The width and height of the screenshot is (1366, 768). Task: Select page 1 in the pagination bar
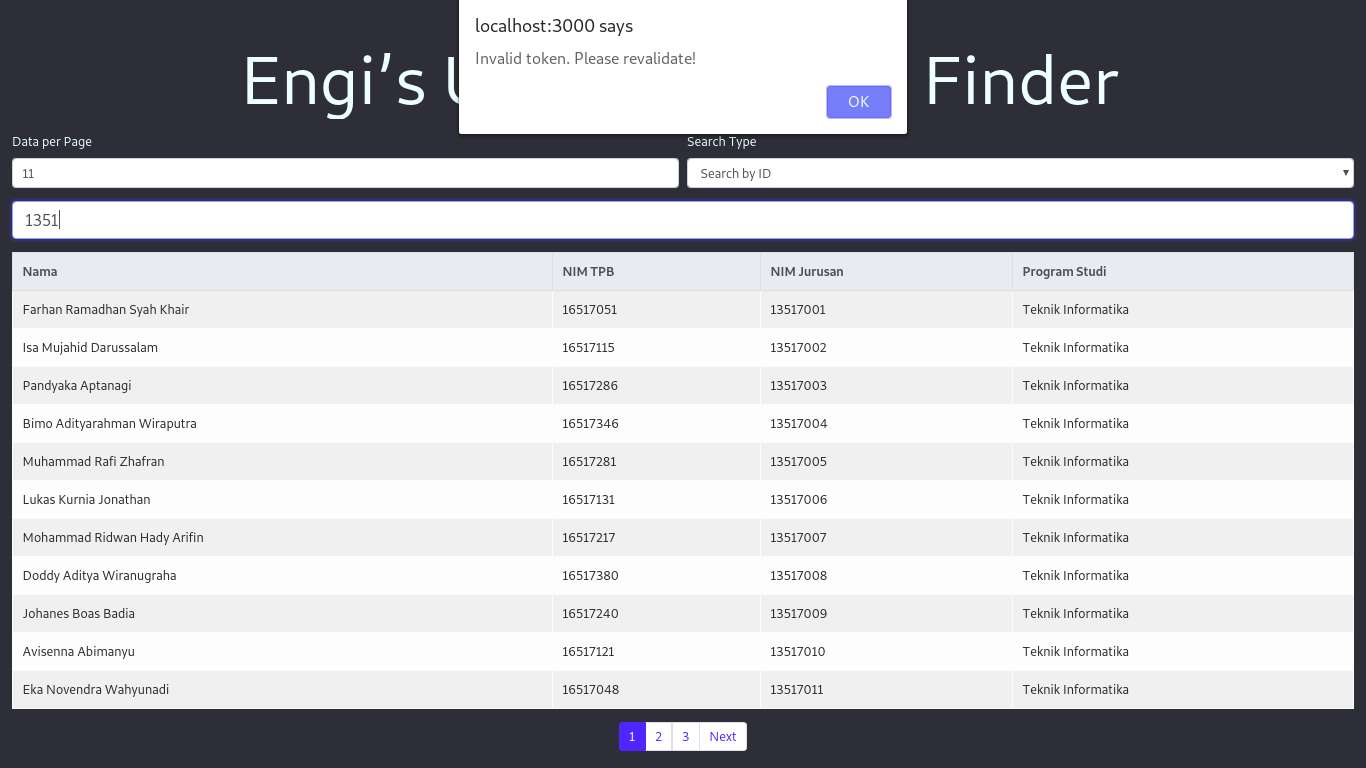(x=632, y=736)
